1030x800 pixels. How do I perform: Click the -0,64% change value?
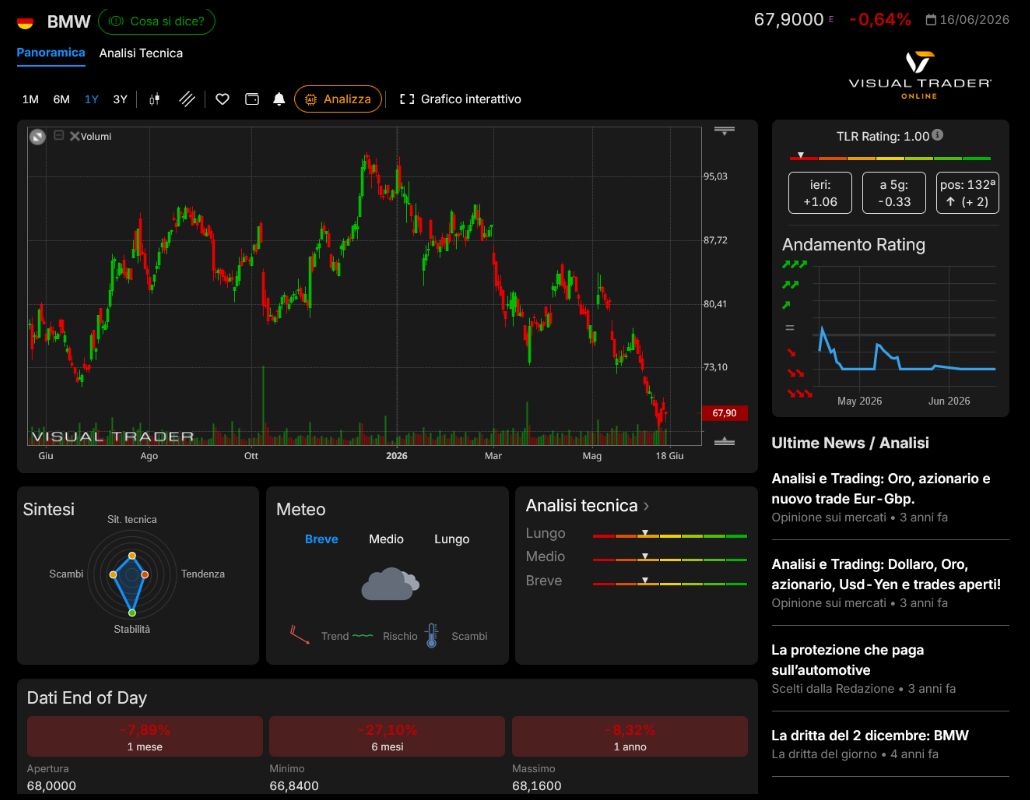pyautogui.click(x=880, y=20)
